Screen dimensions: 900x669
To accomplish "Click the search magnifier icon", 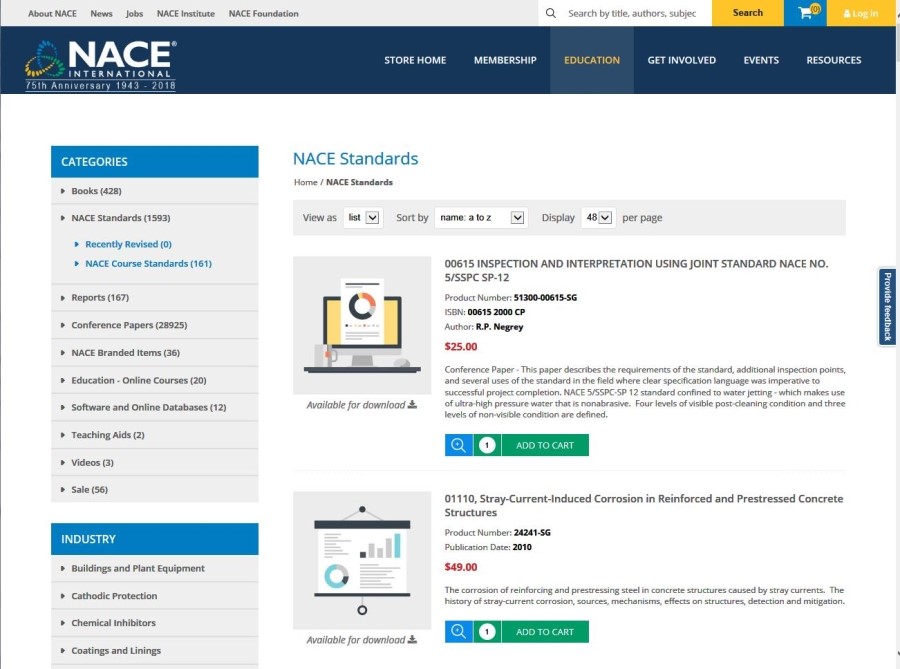I will tap(551, 14).
